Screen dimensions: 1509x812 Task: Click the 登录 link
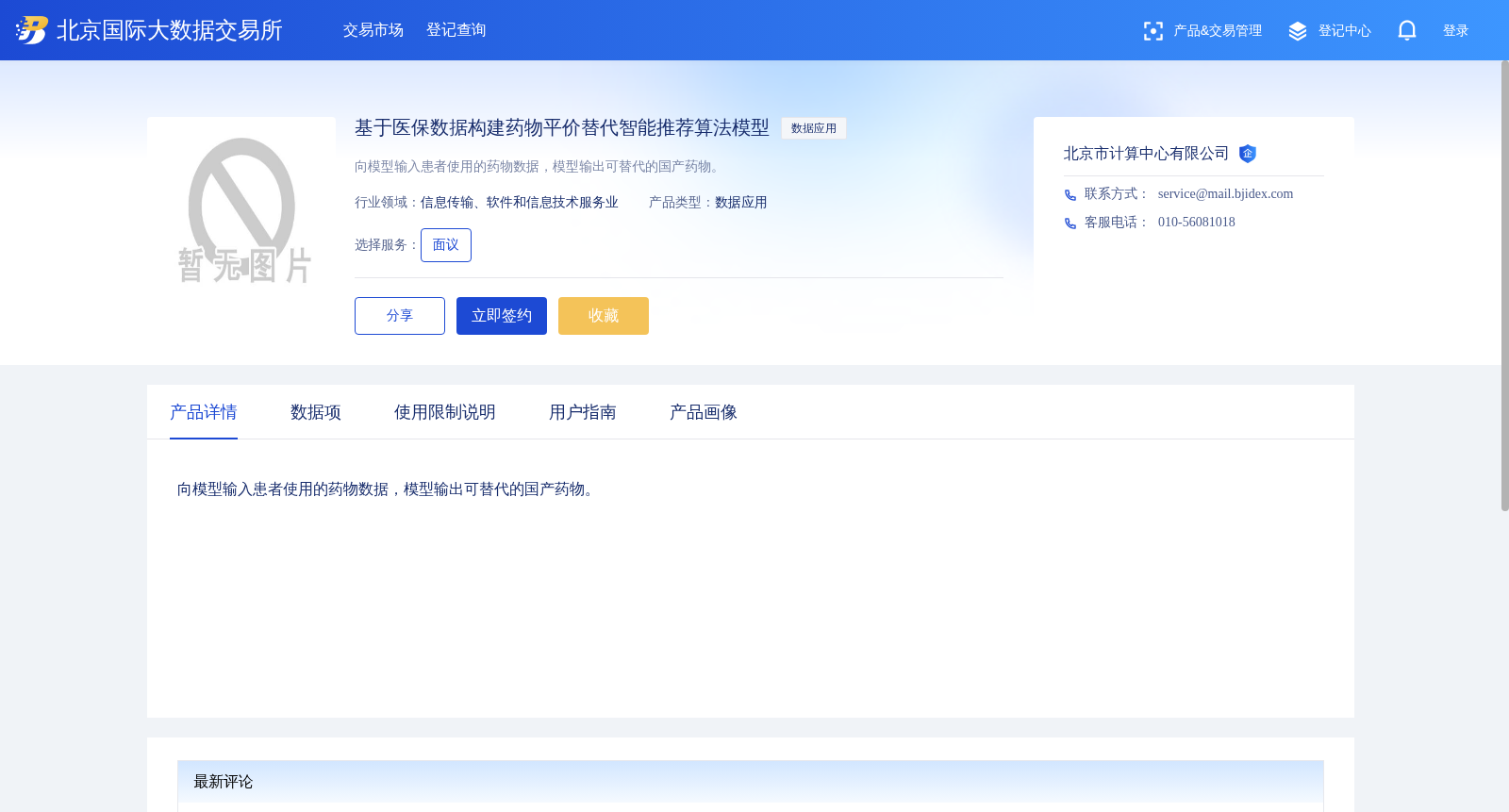pos(1456,31)
